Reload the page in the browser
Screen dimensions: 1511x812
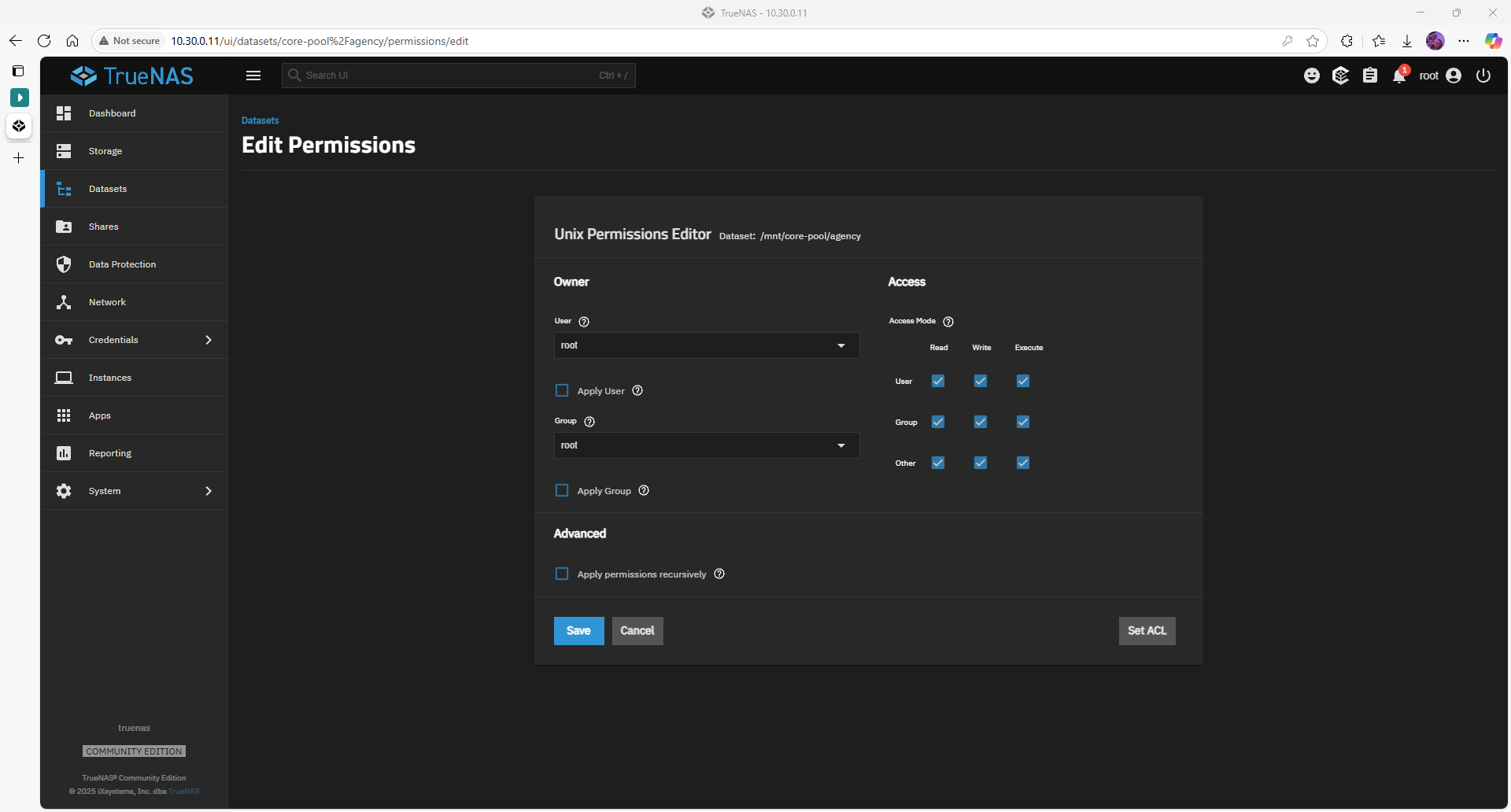pos(44,41)
